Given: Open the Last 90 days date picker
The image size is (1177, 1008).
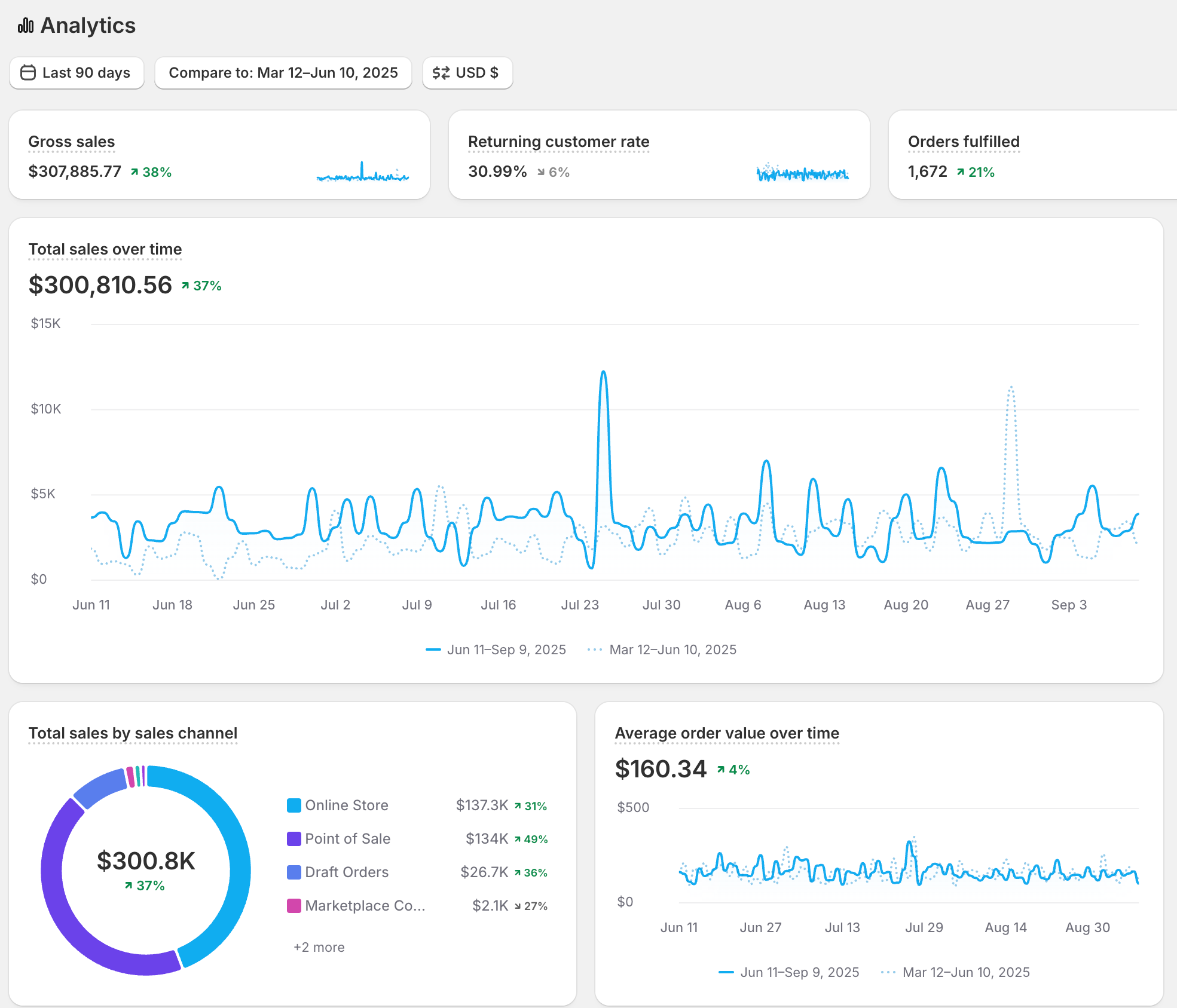Looking at the screenshot, I should click(77, 73).
